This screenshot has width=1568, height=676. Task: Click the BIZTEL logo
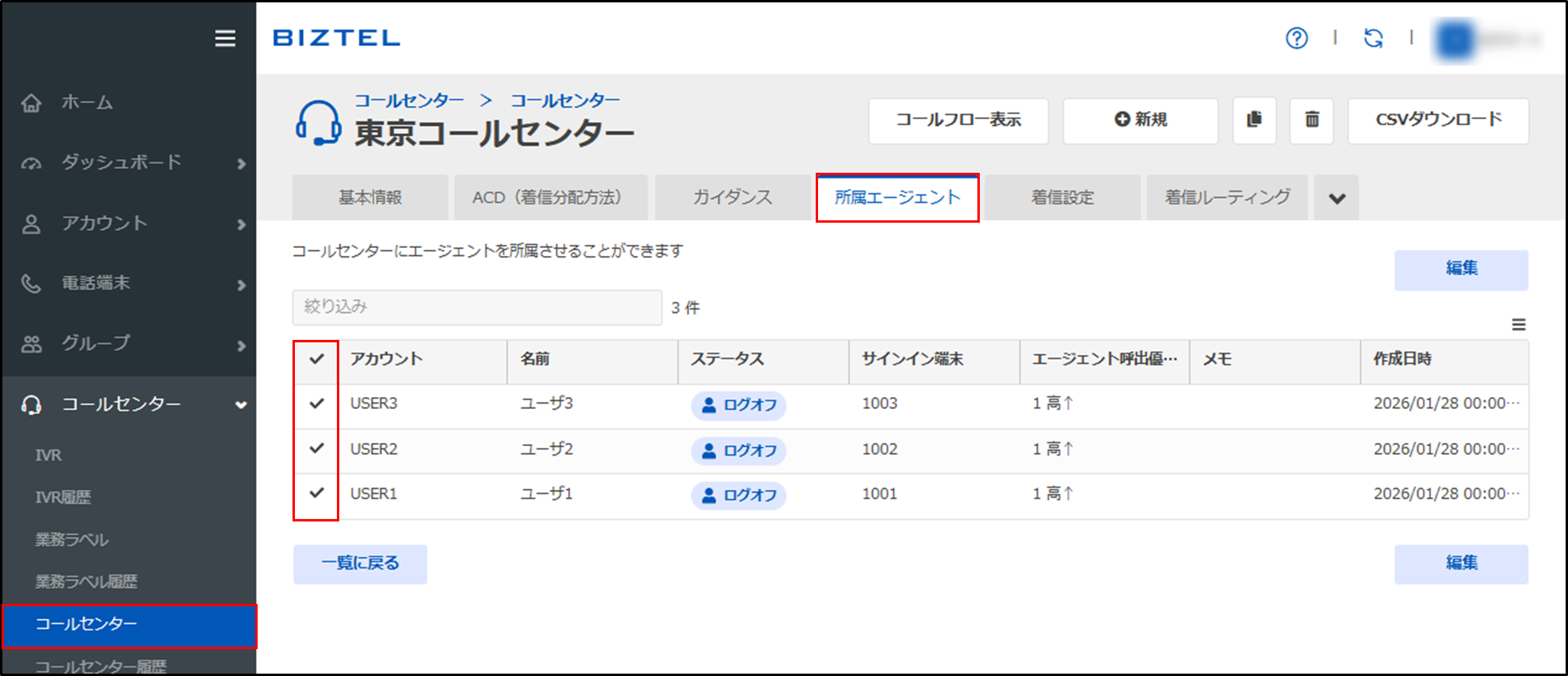[337, 38]
